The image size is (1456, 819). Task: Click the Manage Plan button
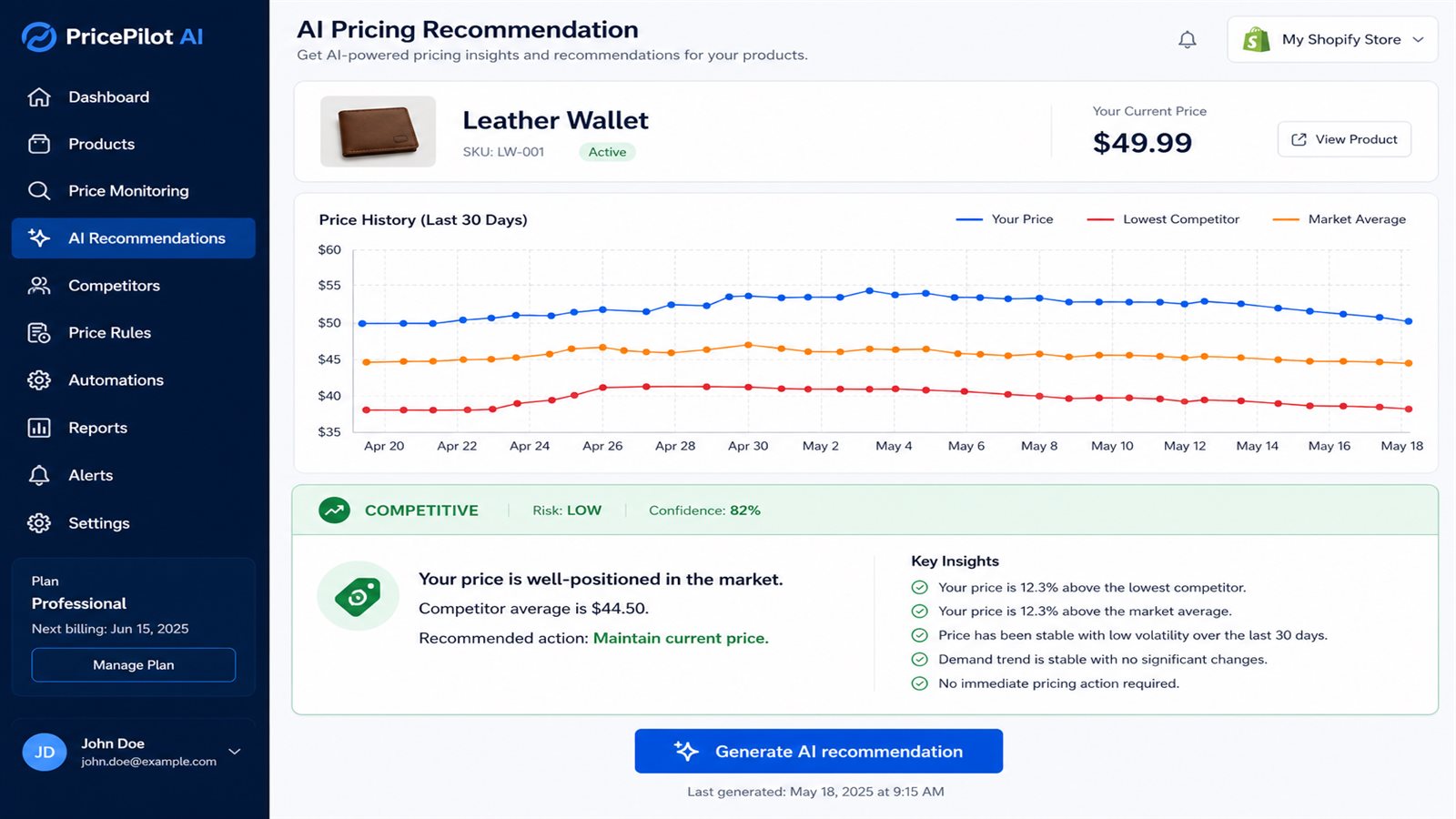click(134, 665)
